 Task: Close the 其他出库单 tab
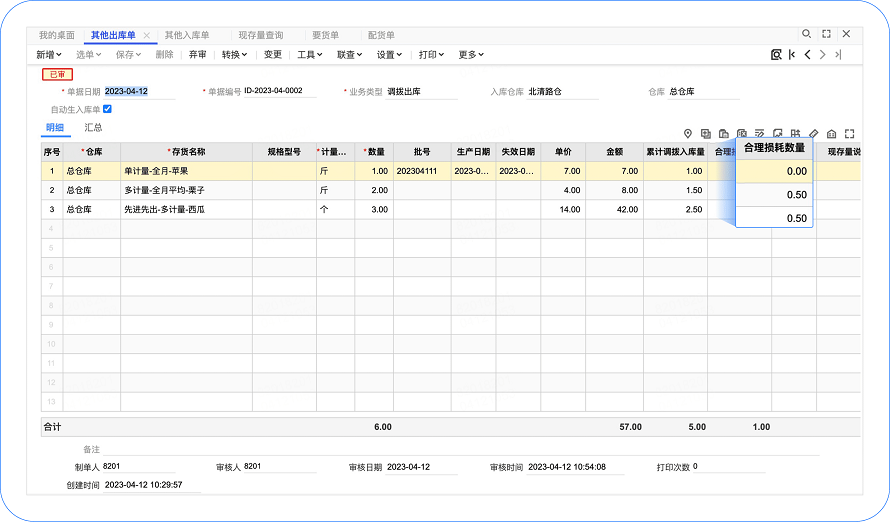click(x=147, y=35)
